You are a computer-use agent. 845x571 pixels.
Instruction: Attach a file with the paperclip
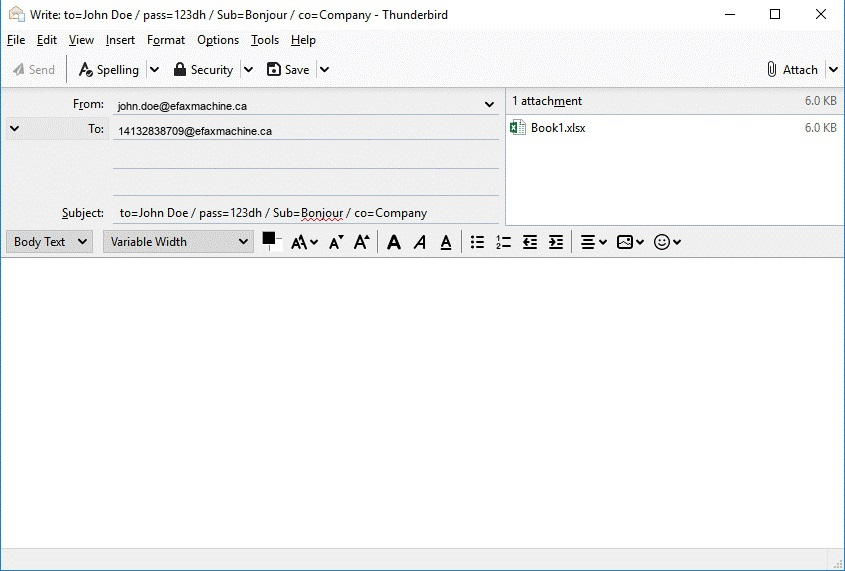pos(792,69)
